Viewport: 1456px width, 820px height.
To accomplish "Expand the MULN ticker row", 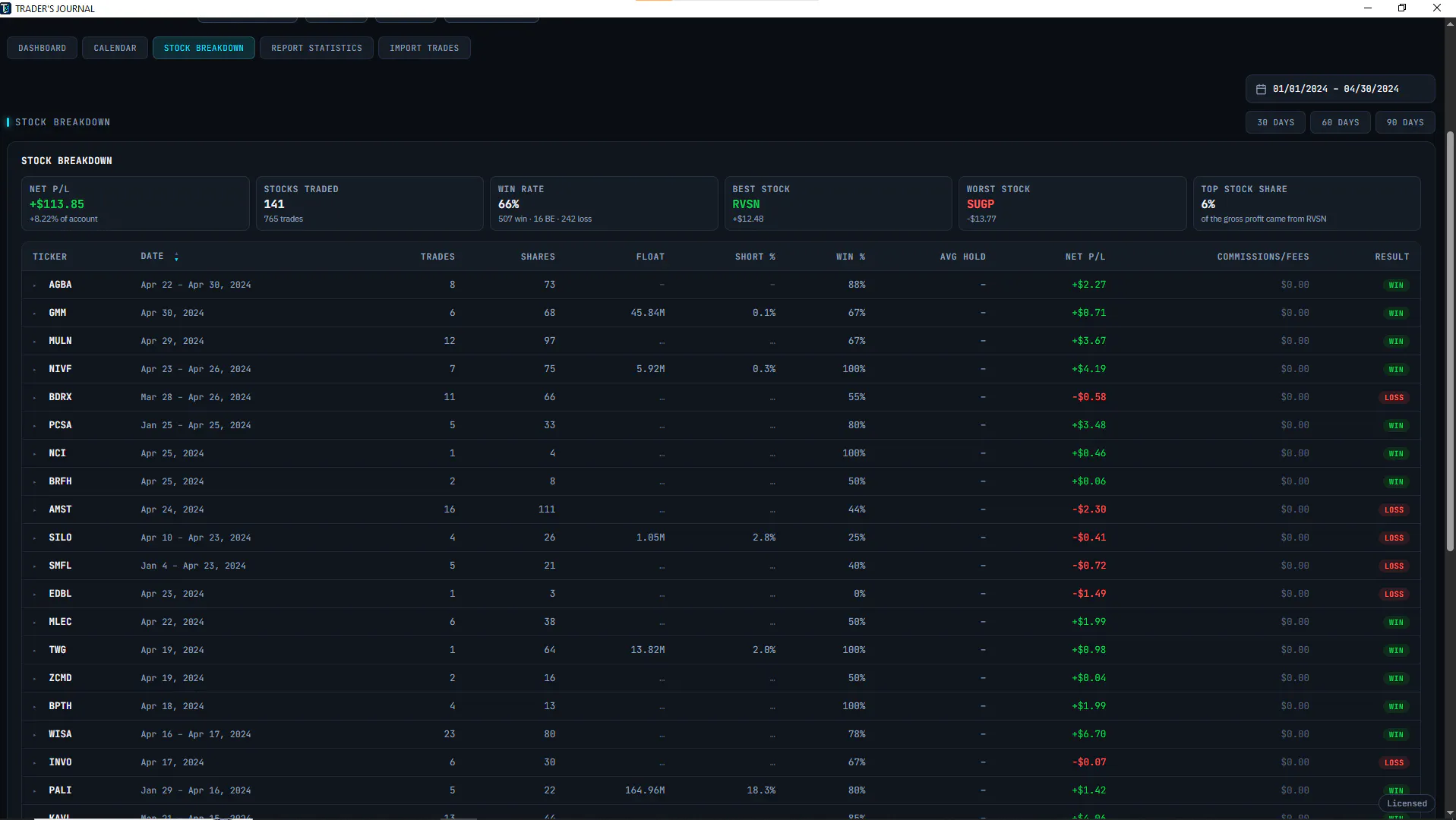I will (x=35, y=342).
